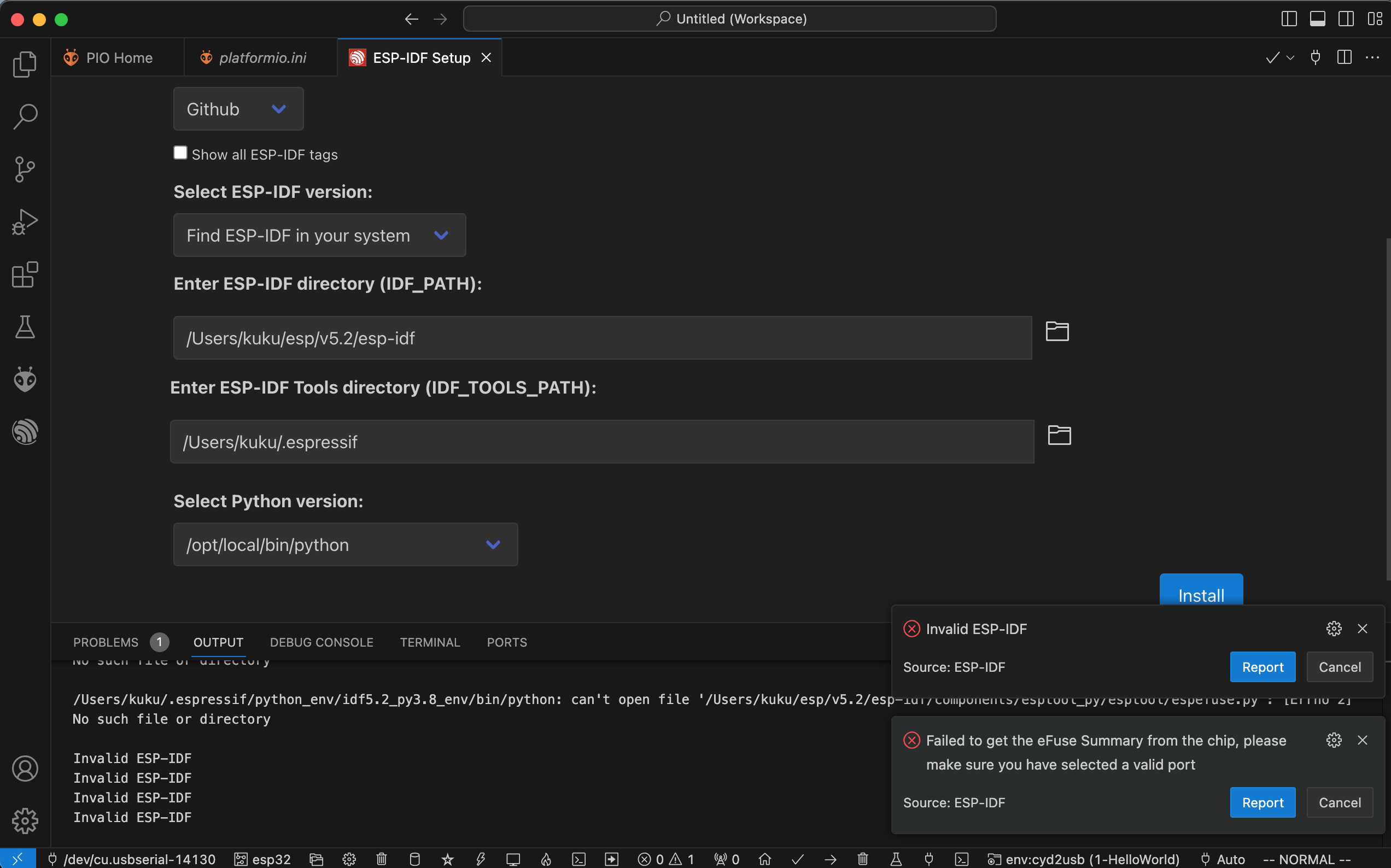Screen dimensions: 1391x868
Task: Click the PlatformIO Build checkmark in the status bar
Action: click(x=797, y=859)
